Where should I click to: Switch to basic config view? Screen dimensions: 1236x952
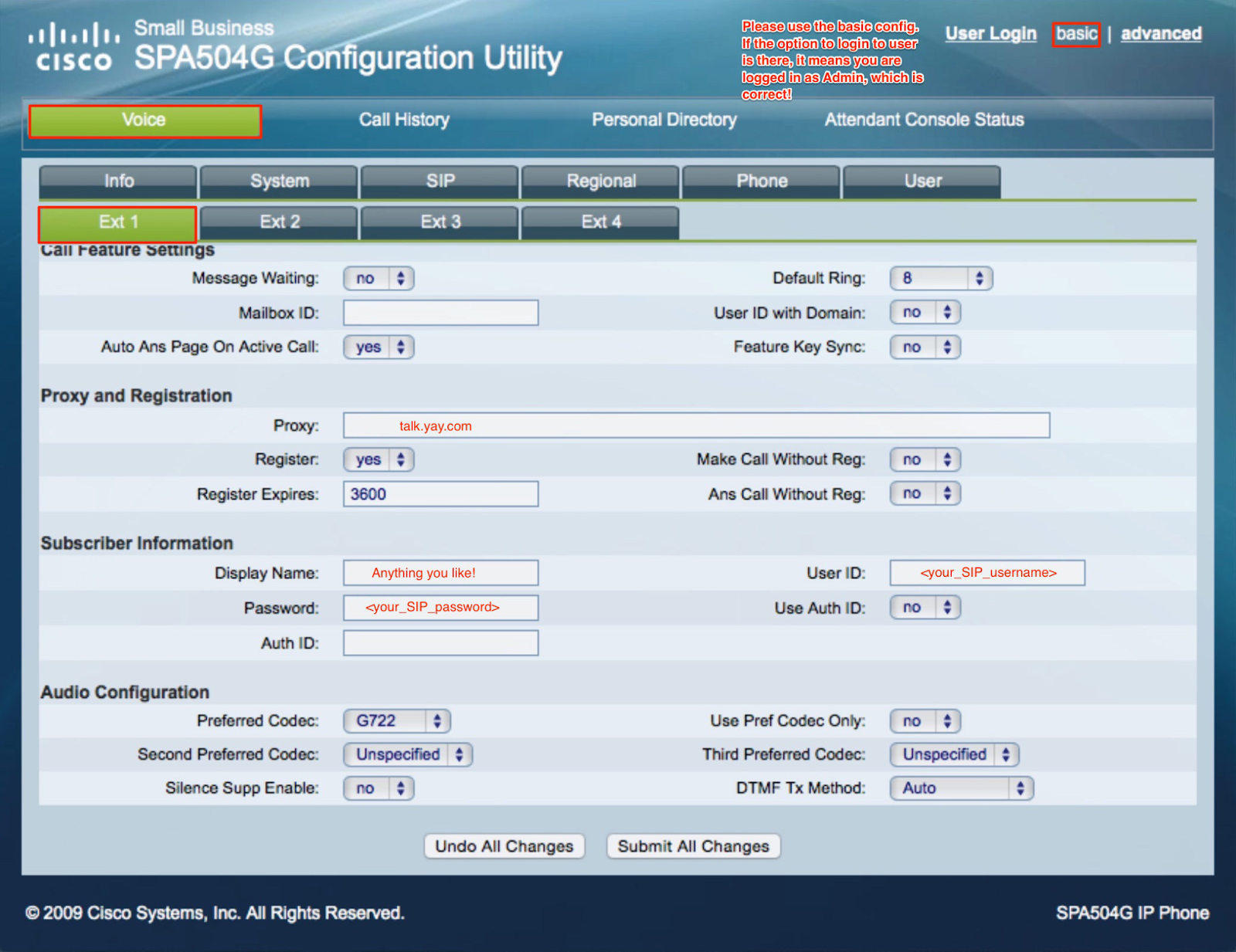pos(1076,34)
